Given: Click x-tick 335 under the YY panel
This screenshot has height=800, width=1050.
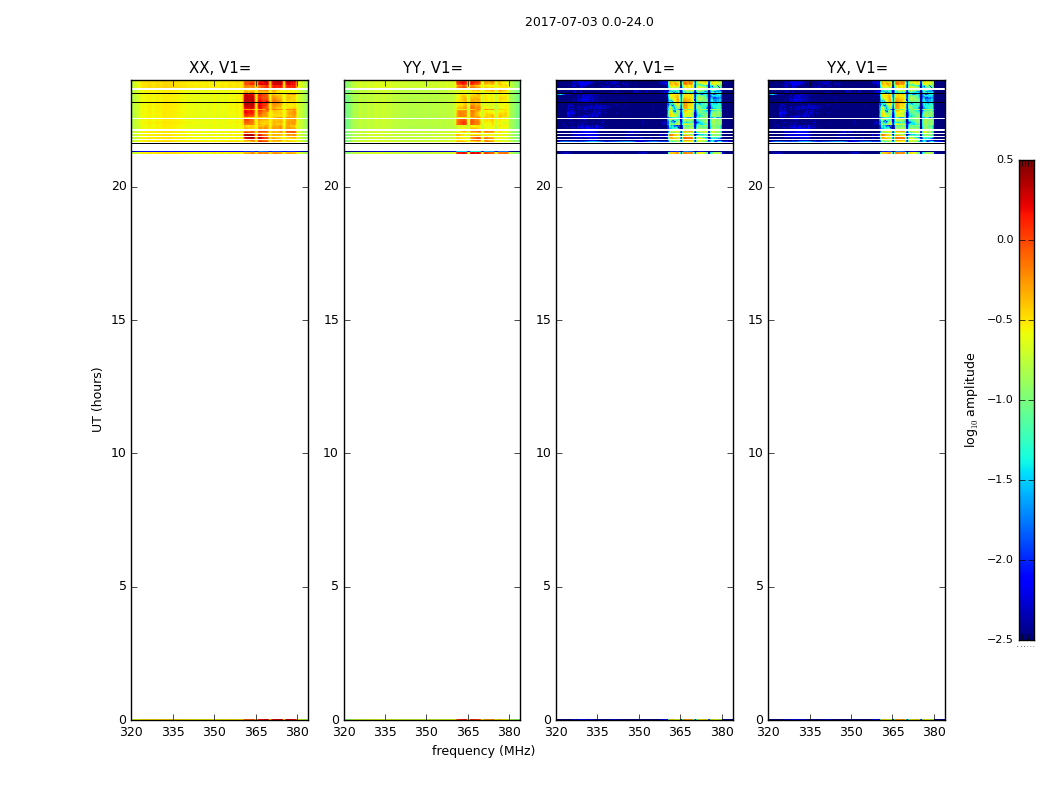Looking at the screenshot, I should [x=385, y=732].
